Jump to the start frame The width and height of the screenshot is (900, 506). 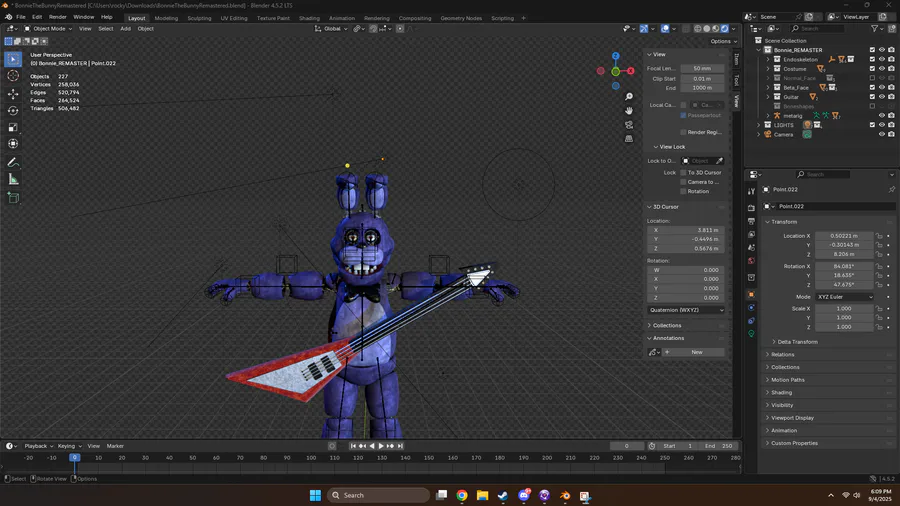tap(353, 446)
